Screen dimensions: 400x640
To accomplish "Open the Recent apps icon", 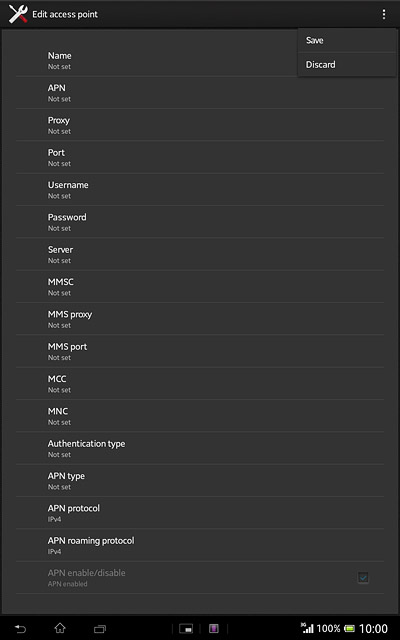I will (x=100, y=629).
